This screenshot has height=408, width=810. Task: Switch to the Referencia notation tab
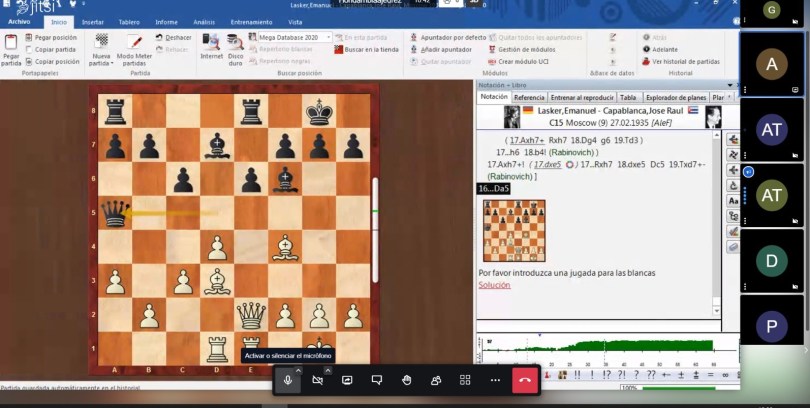[529, 97]
